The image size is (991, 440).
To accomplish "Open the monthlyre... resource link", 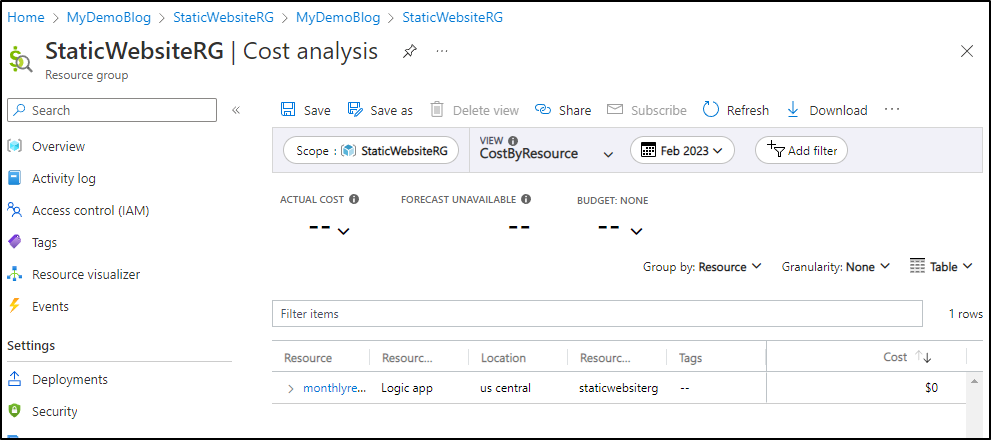I will [x=334, y=388].
